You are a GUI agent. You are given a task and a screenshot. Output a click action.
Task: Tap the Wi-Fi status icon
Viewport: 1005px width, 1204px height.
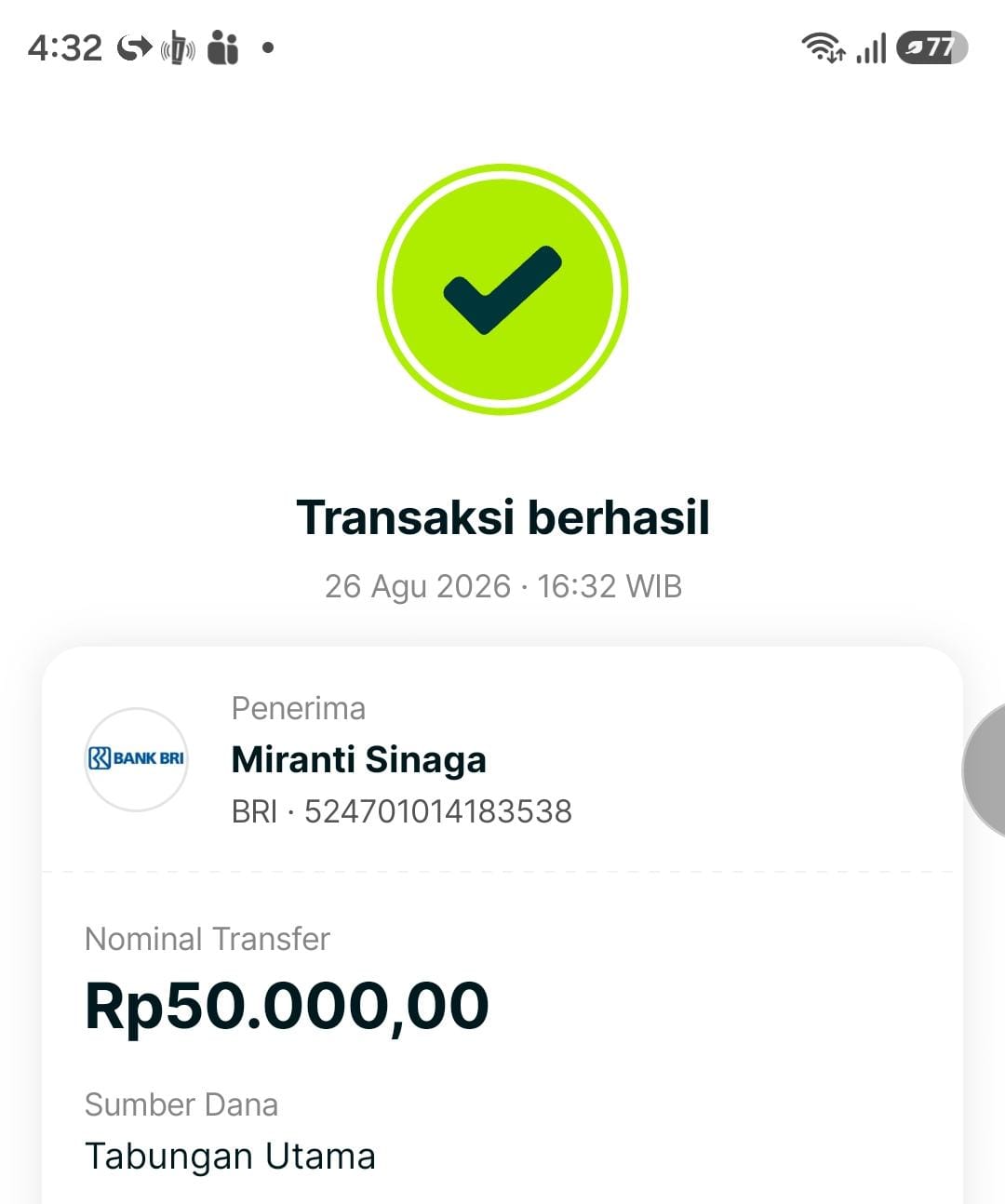click(824, 47)
